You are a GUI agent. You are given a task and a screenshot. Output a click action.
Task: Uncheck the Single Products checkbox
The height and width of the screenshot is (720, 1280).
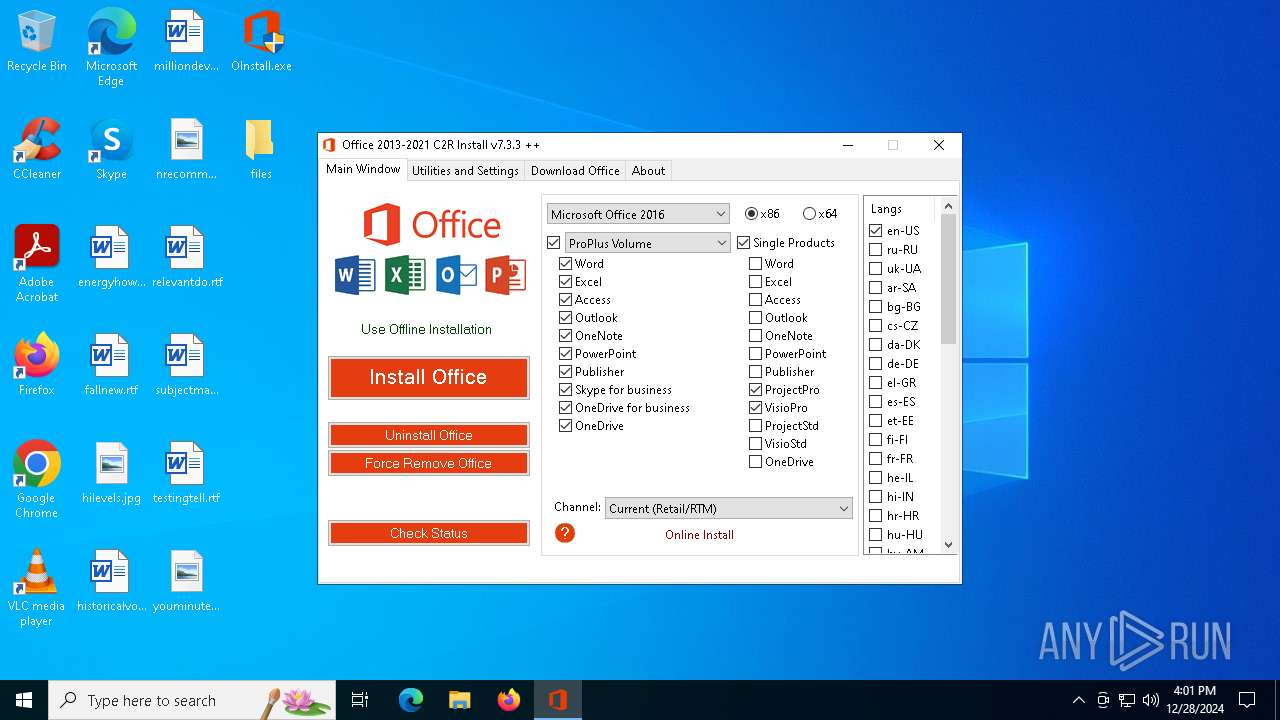tap(744, 242)
